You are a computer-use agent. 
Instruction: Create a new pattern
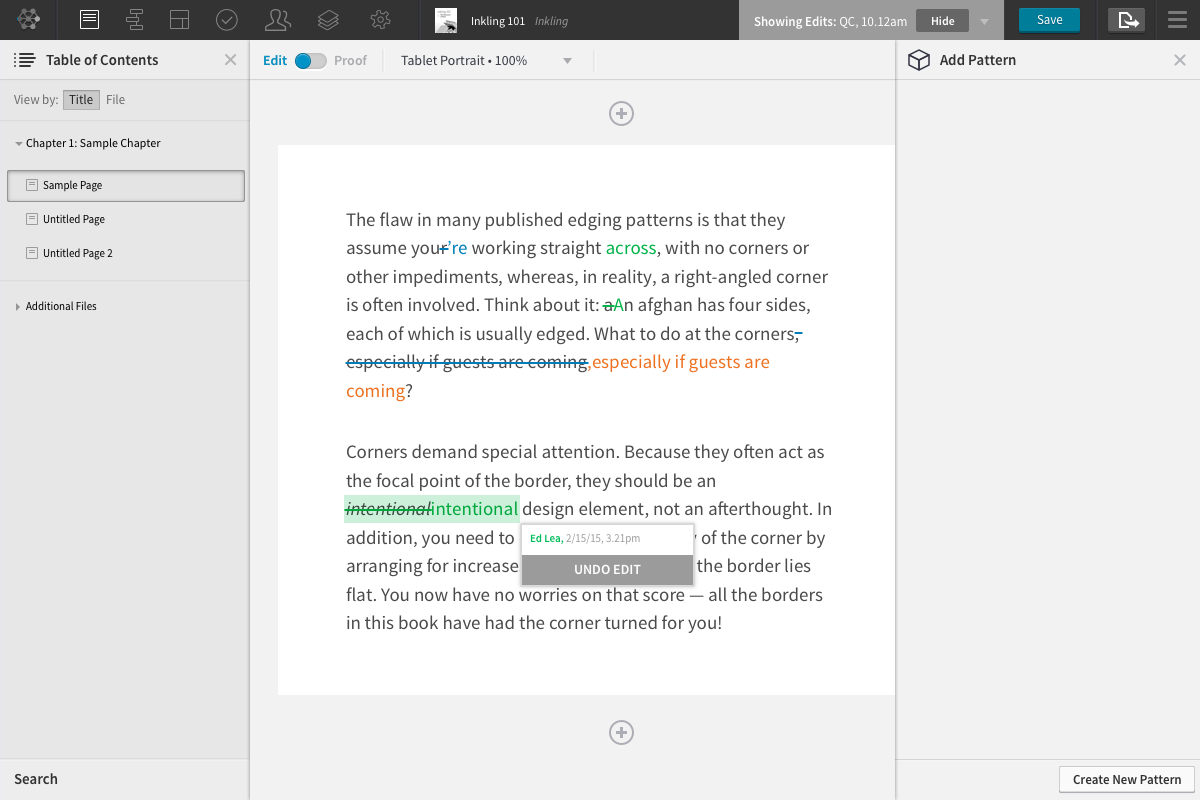point(1127,780)
